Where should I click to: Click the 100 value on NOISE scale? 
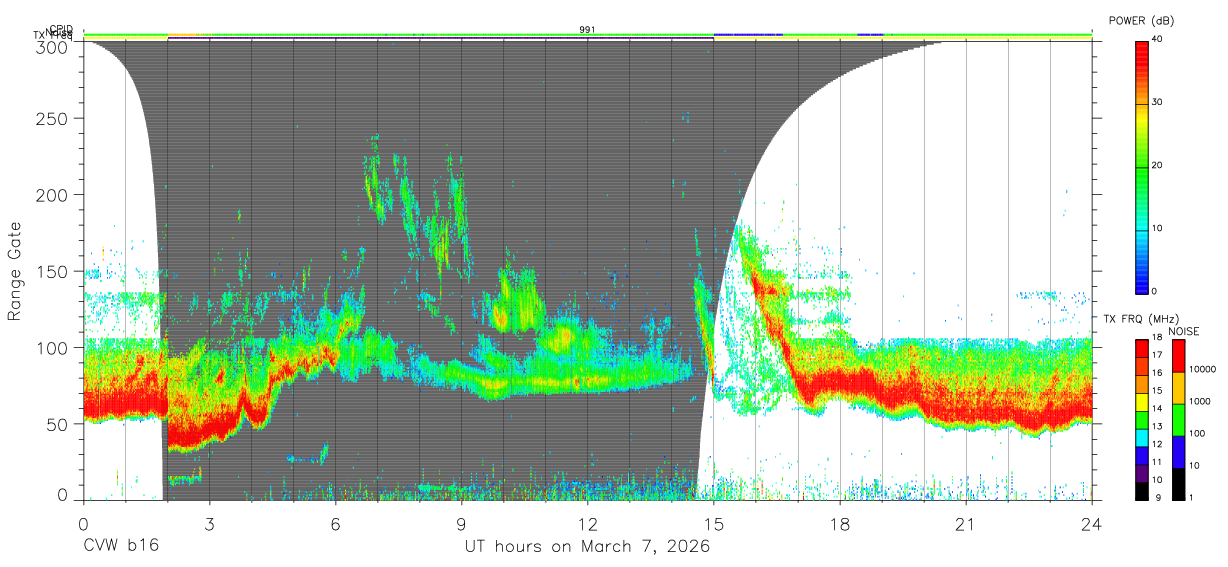[1197, 434]
